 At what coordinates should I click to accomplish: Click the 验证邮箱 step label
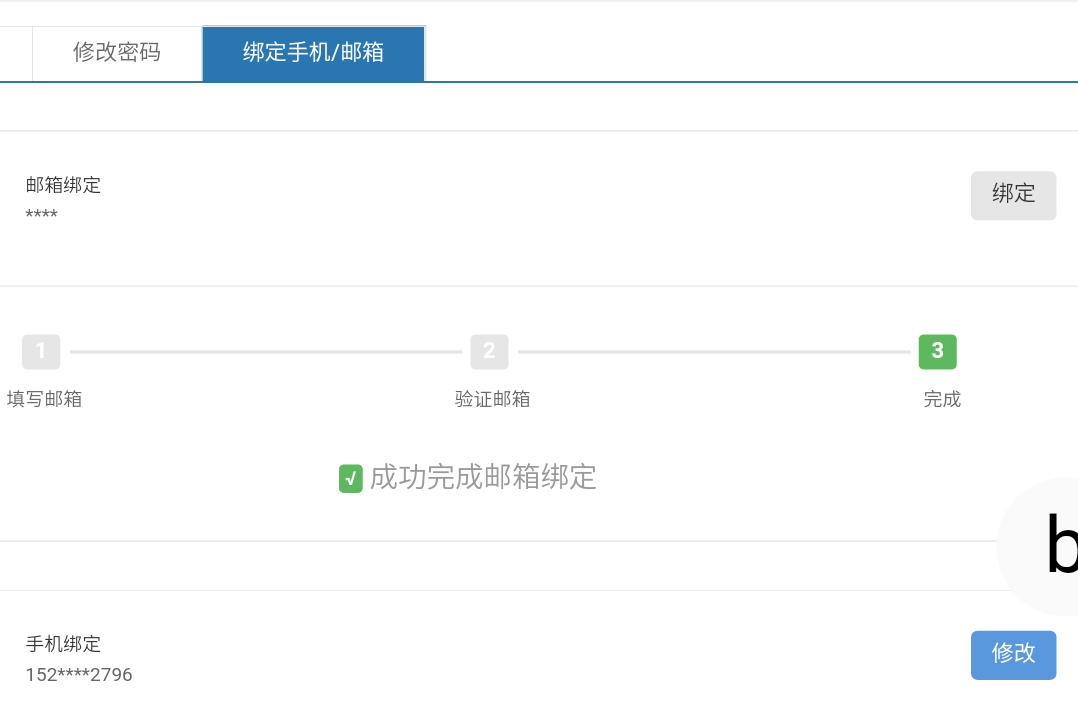coord(492,399)
